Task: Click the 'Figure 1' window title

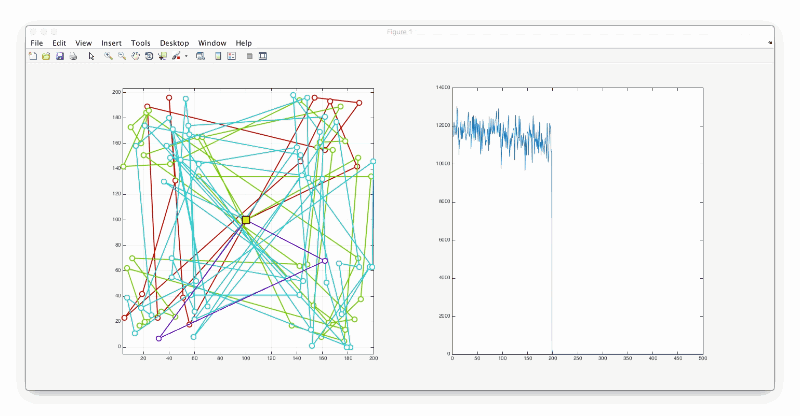Action: point(399,32)
